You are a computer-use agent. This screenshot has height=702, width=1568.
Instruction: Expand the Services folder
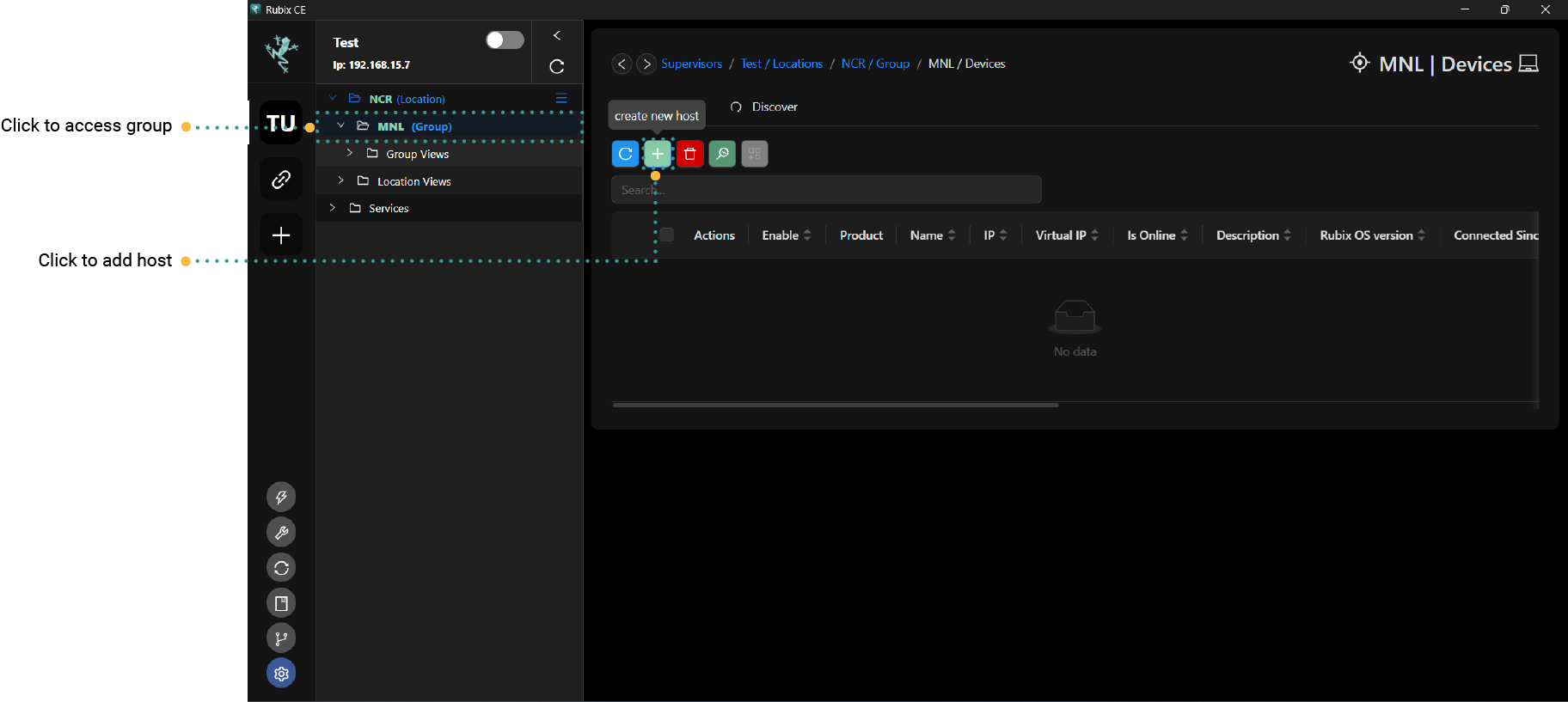[333, 208]
